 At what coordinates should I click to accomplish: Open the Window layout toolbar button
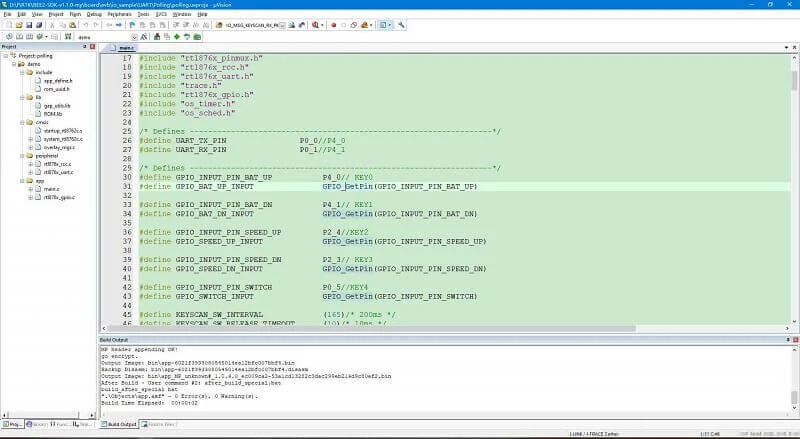pos(383,25)
